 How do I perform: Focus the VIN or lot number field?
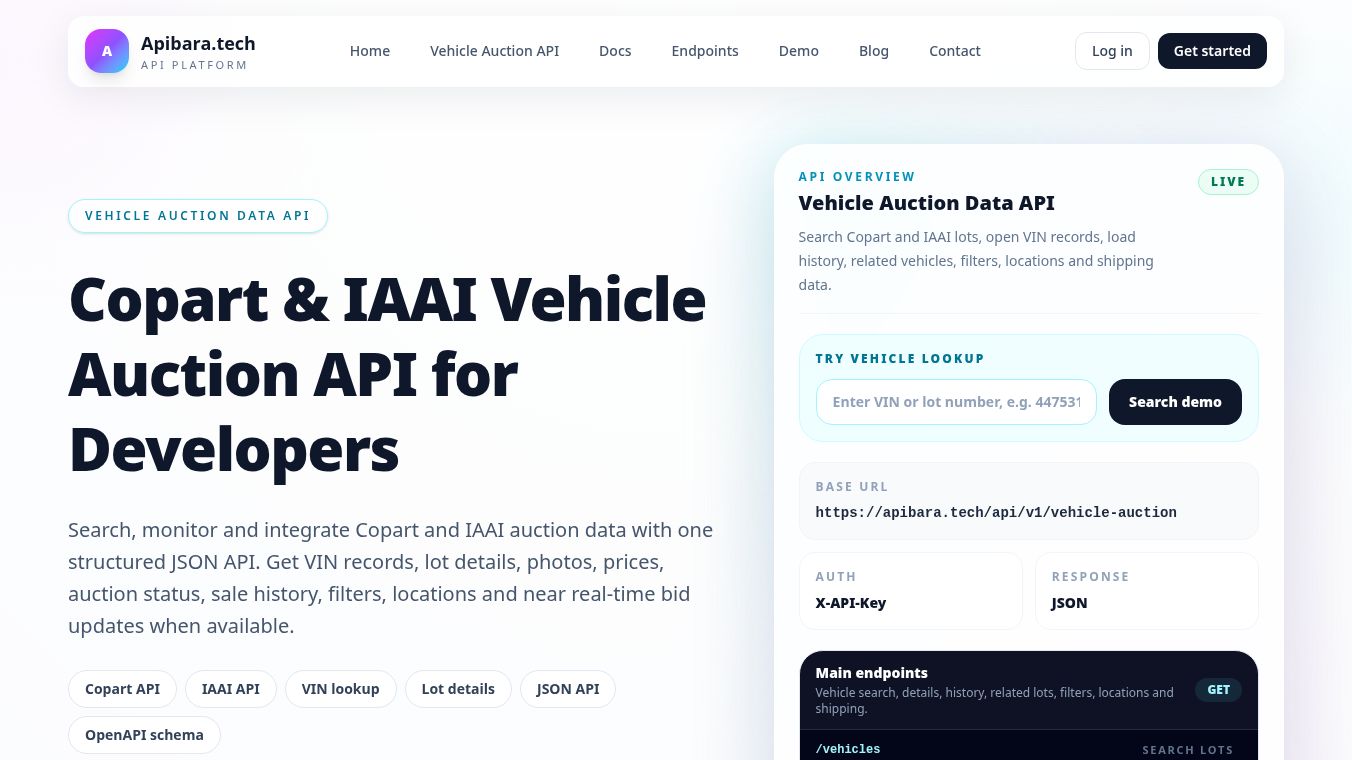click(956, 402)
